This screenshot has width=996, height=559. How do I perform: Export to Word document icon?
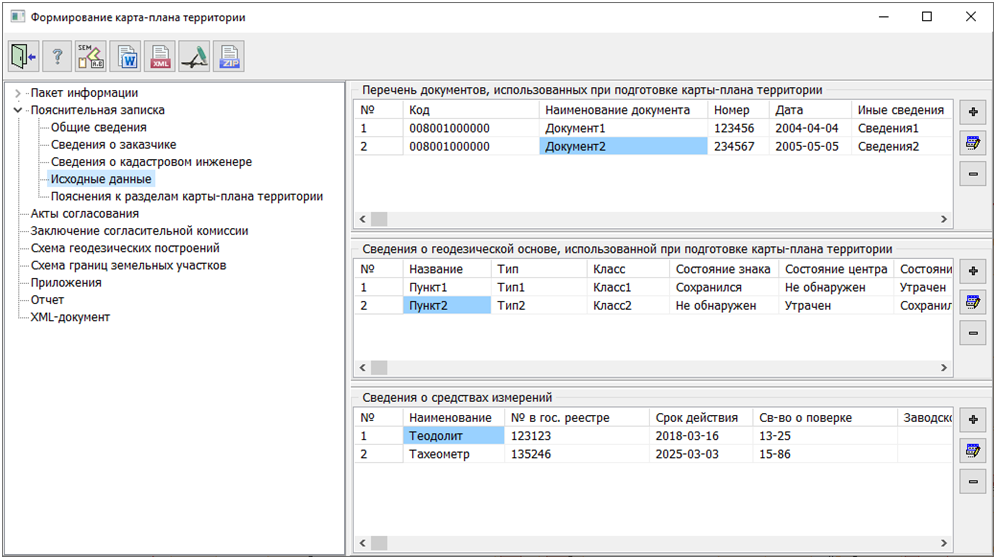point(127,56)
